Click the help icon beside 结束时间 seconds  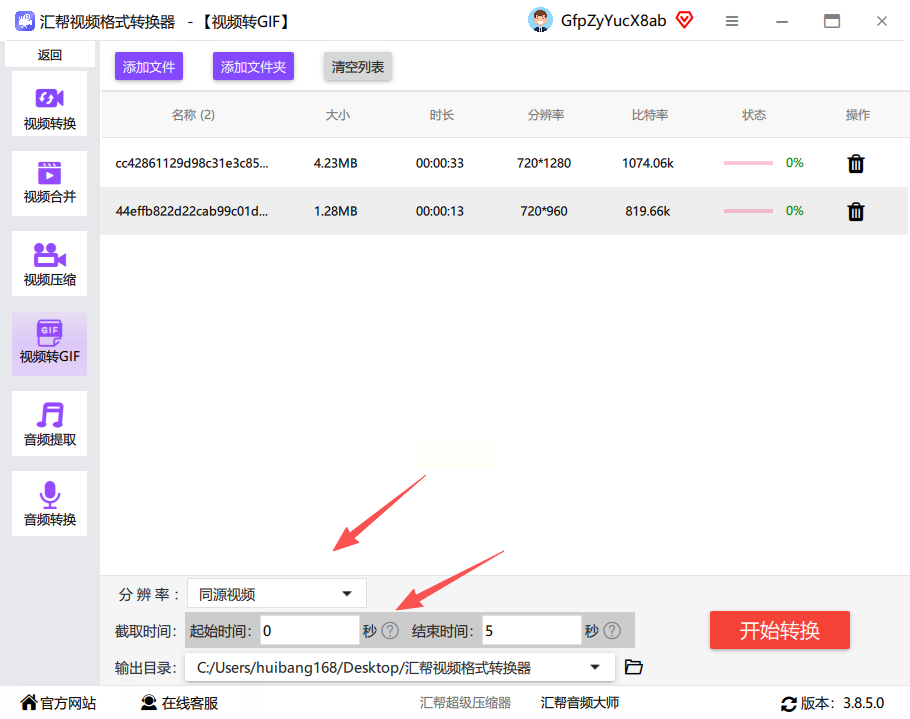(612, 630)
